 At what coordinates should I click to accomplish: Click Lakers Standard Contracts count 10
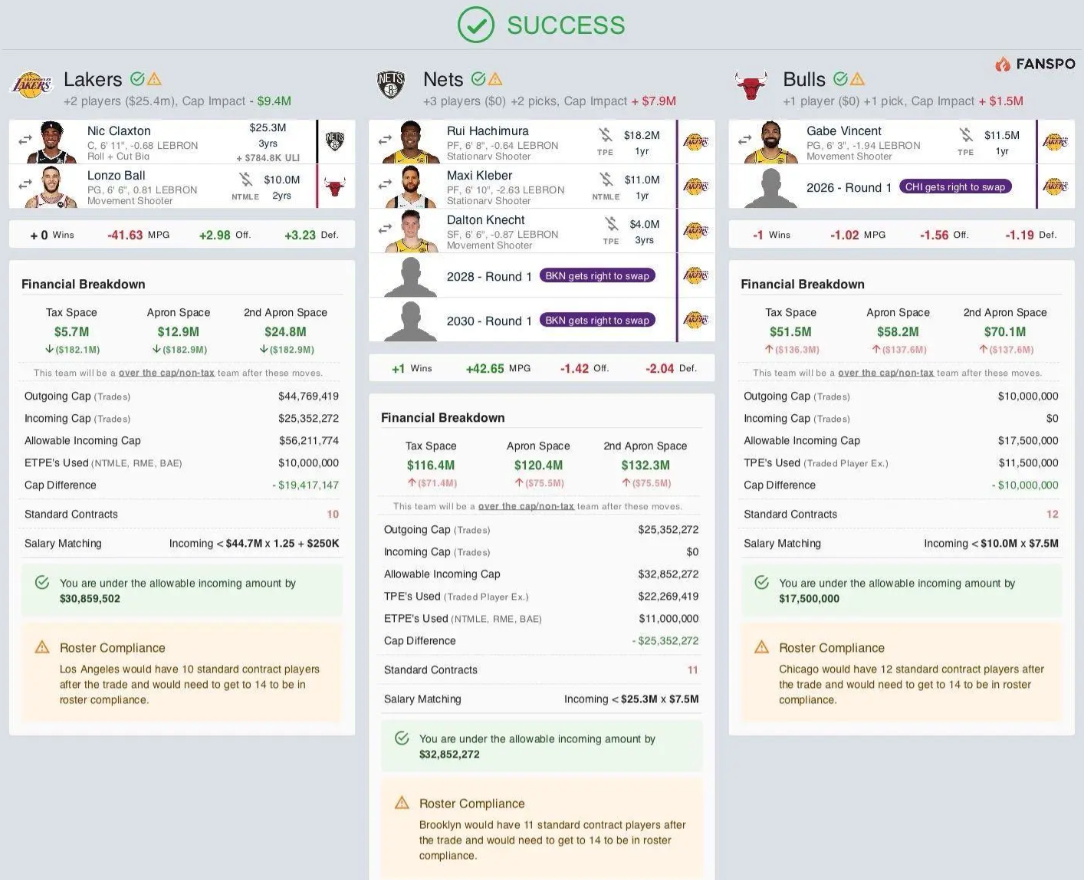(333, 514)
